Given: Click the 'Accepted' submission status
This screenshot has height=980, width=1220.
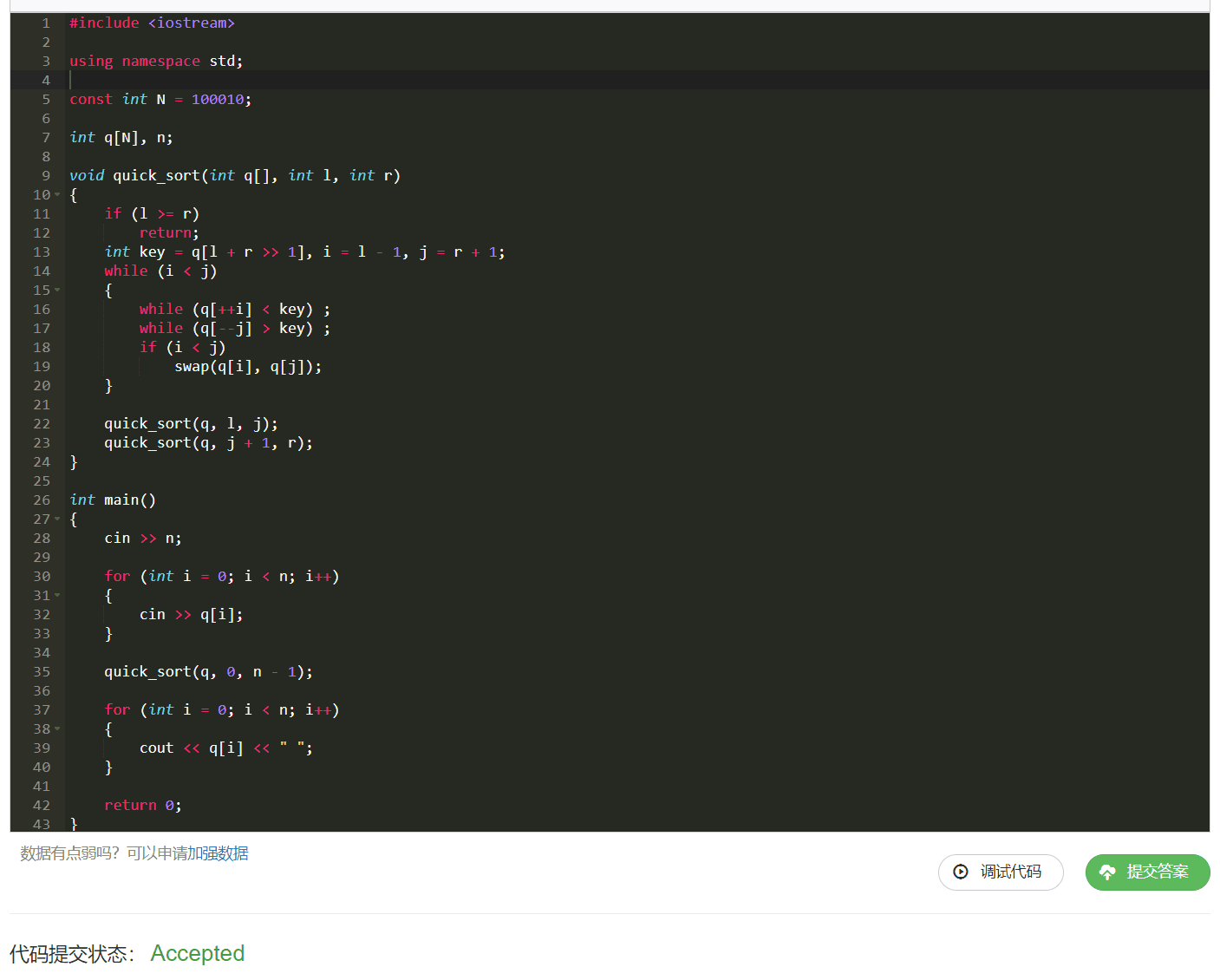Looking at the screenshot, I should (x=198, y=953).
